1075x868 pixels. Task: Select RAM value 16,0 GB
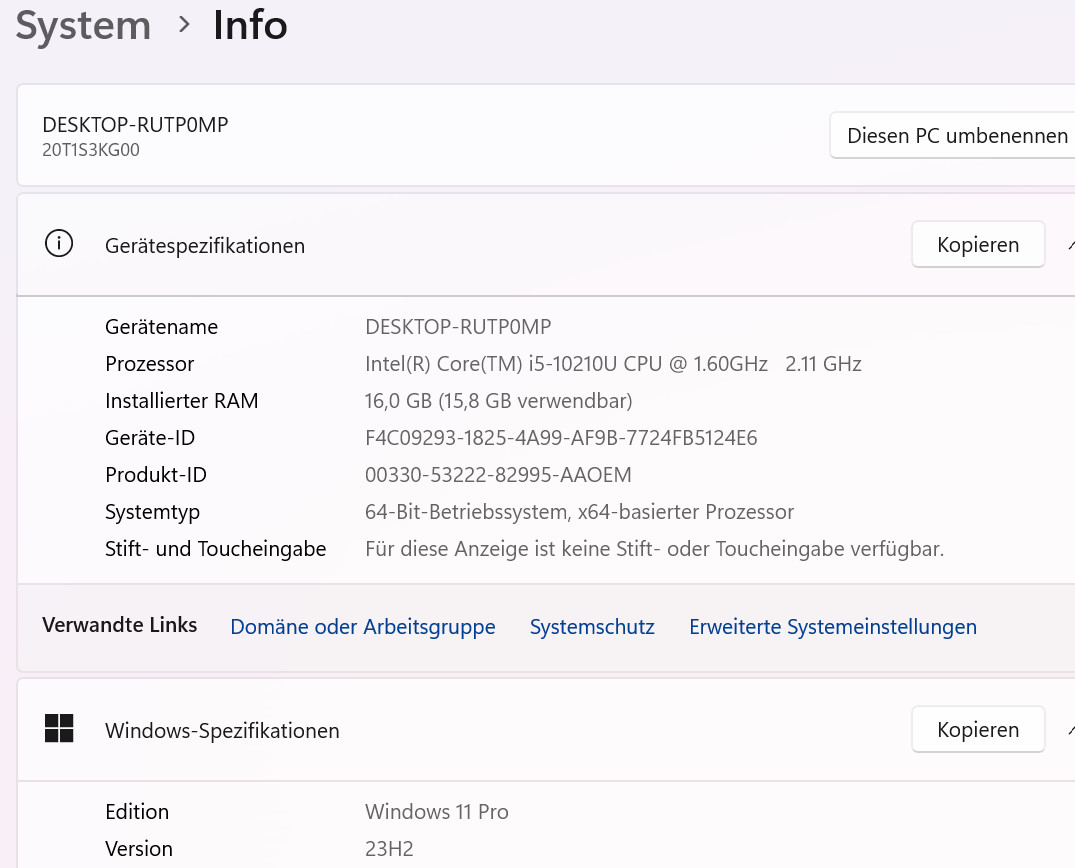[x=498, y=401]
